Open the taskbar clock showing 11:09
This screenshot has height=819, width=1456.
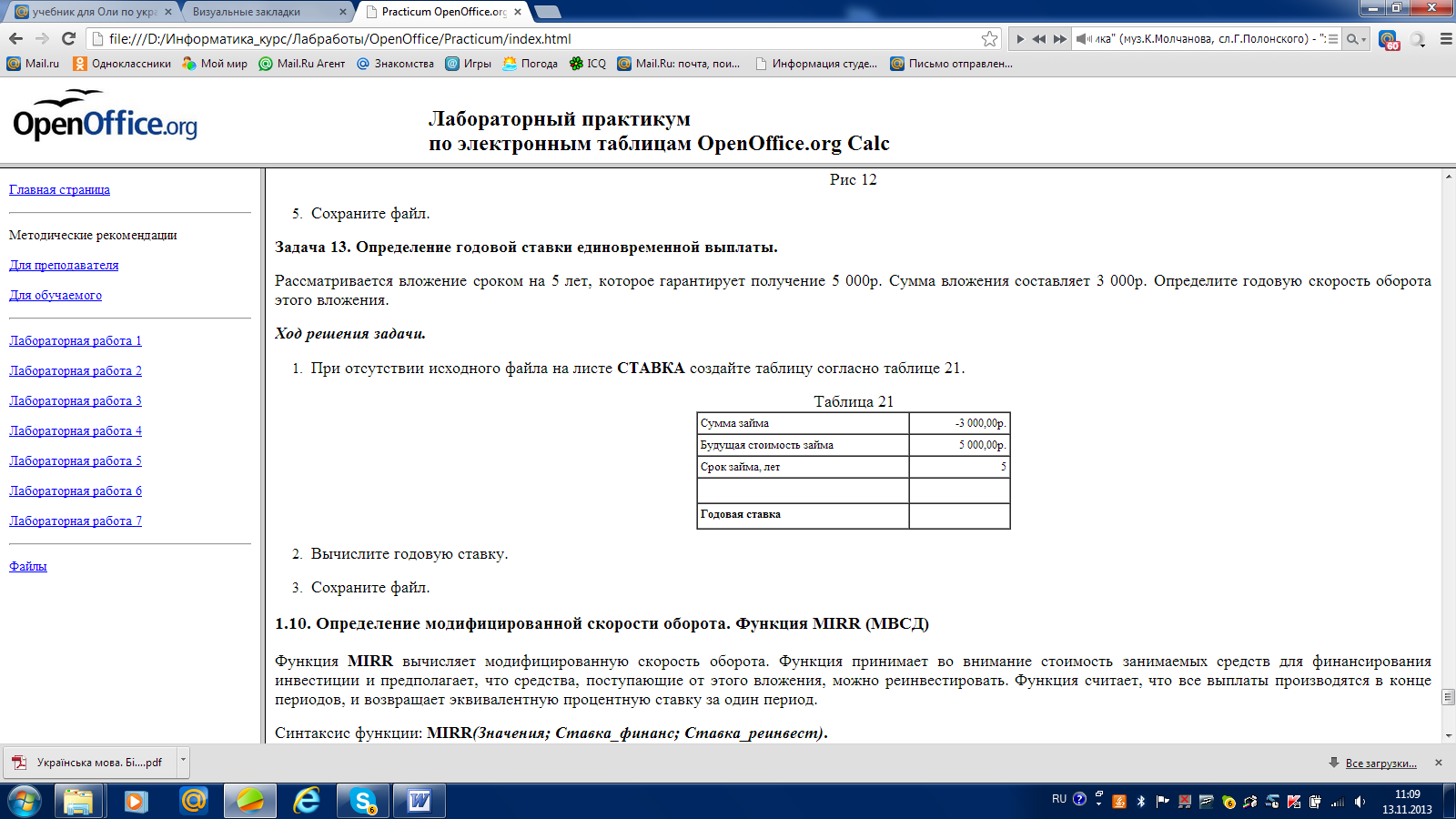coord(1407,802)
